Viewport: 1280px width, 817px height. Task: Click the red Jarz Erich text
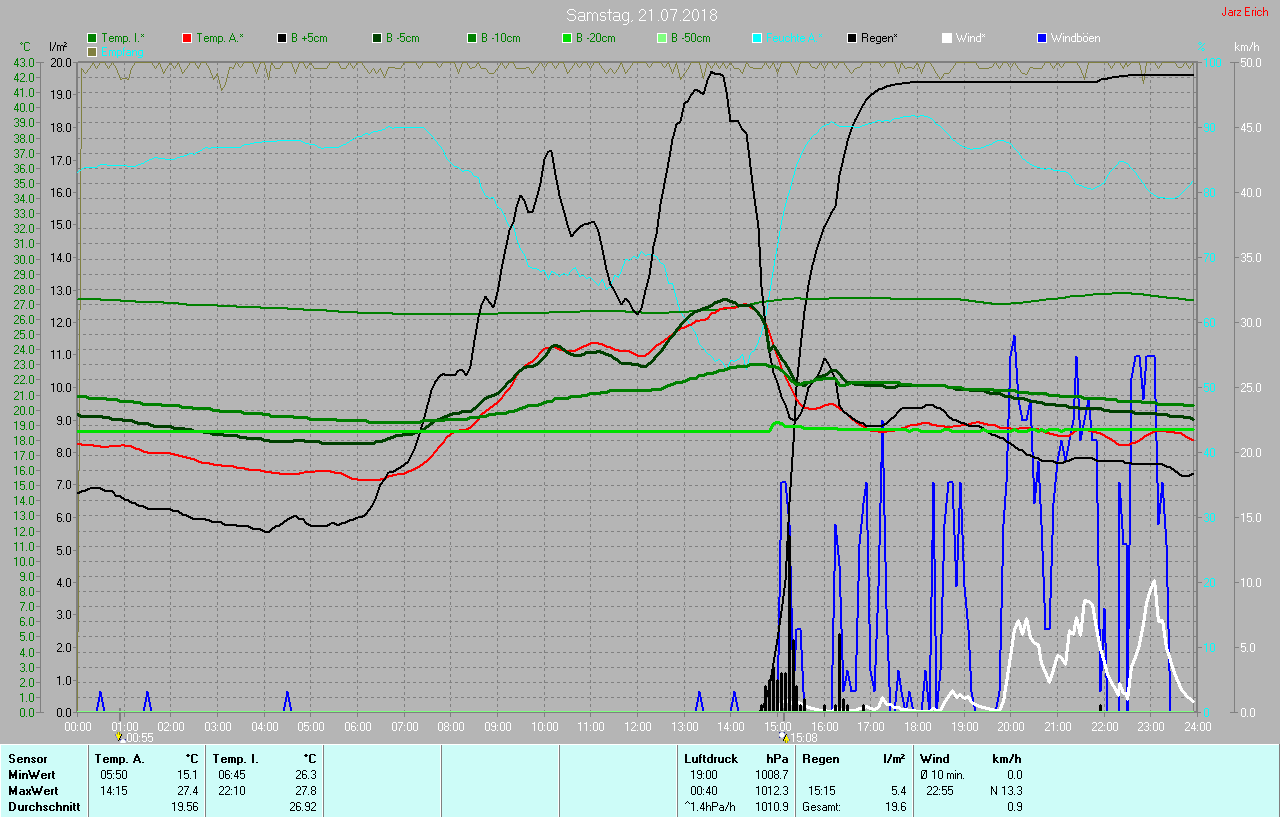(1245, 12)
